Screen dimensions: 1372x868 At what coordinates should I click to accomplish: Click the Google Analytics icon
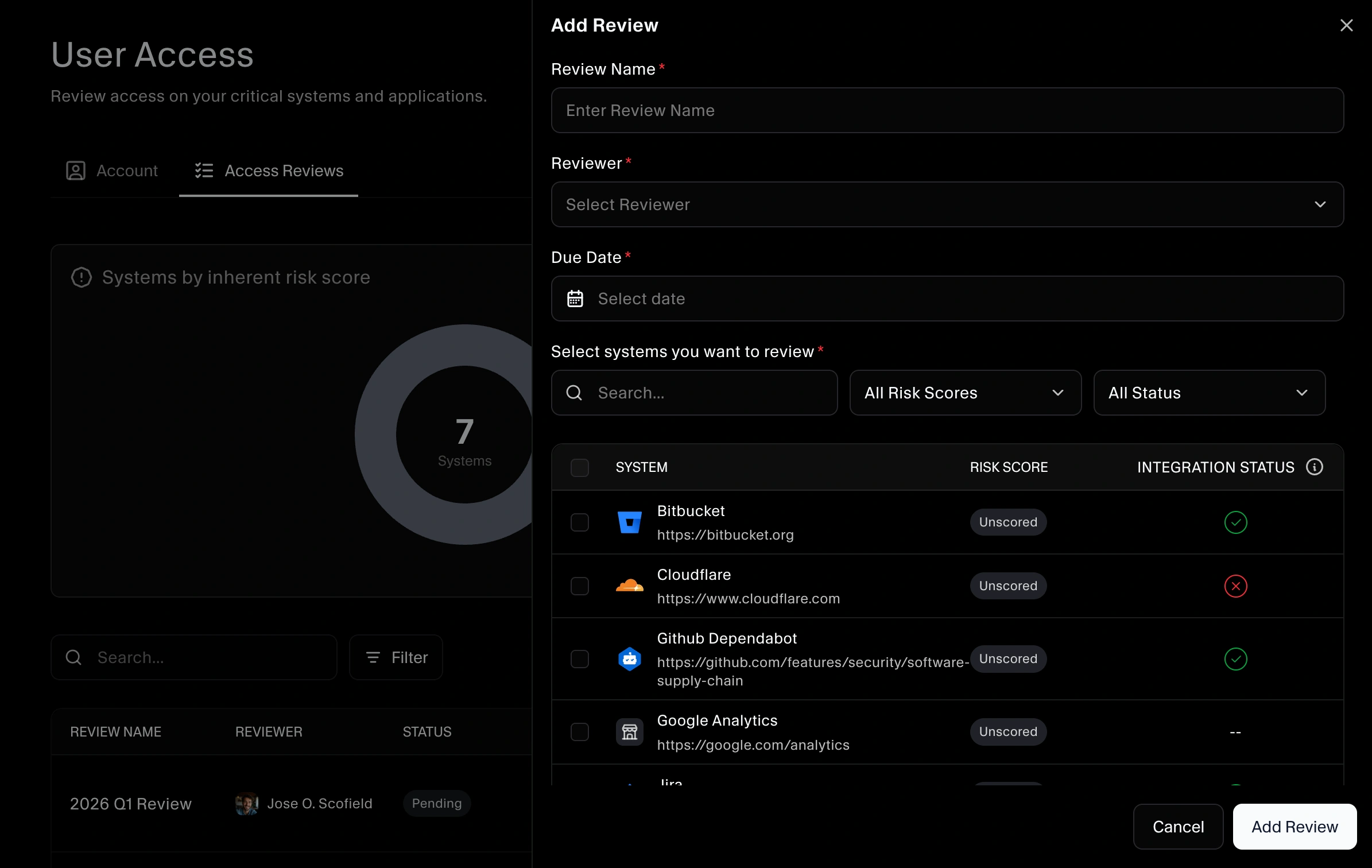pos(630,732)
